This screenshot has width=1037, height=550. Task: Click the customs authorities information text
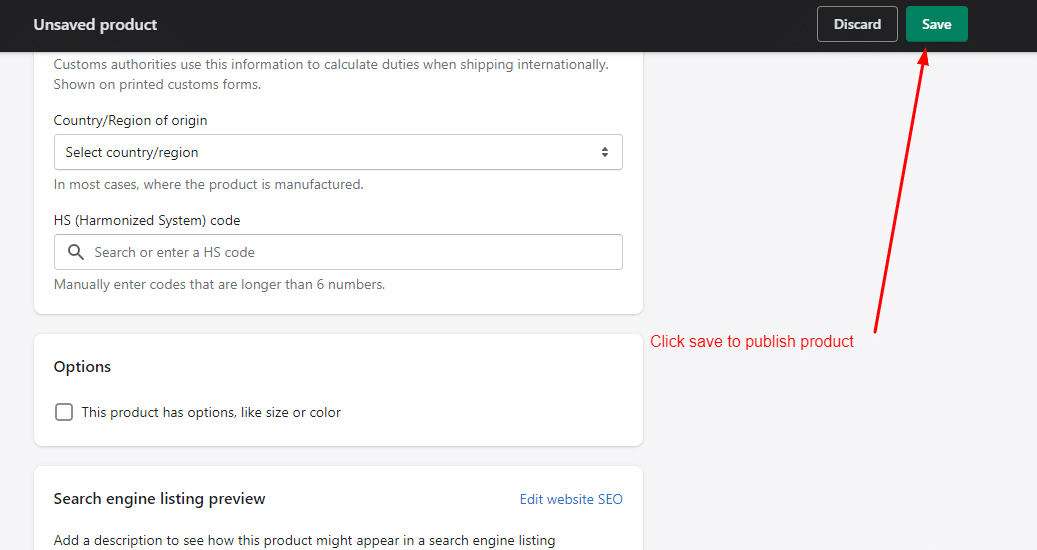(x=331, y=74)
